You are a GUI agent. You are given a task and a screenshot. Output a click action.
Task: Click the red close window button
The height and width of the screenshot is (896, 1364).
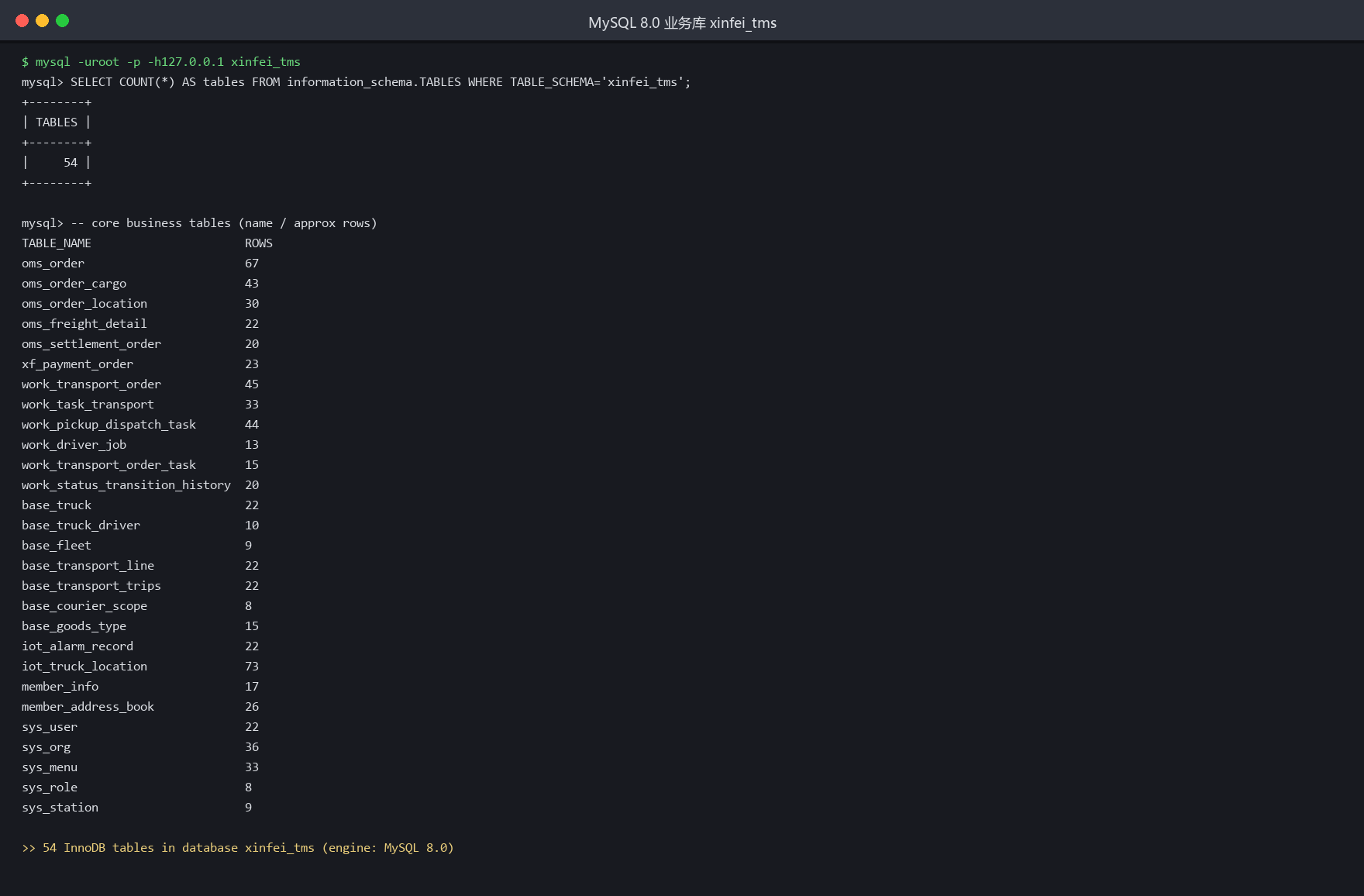pos(22,21)
